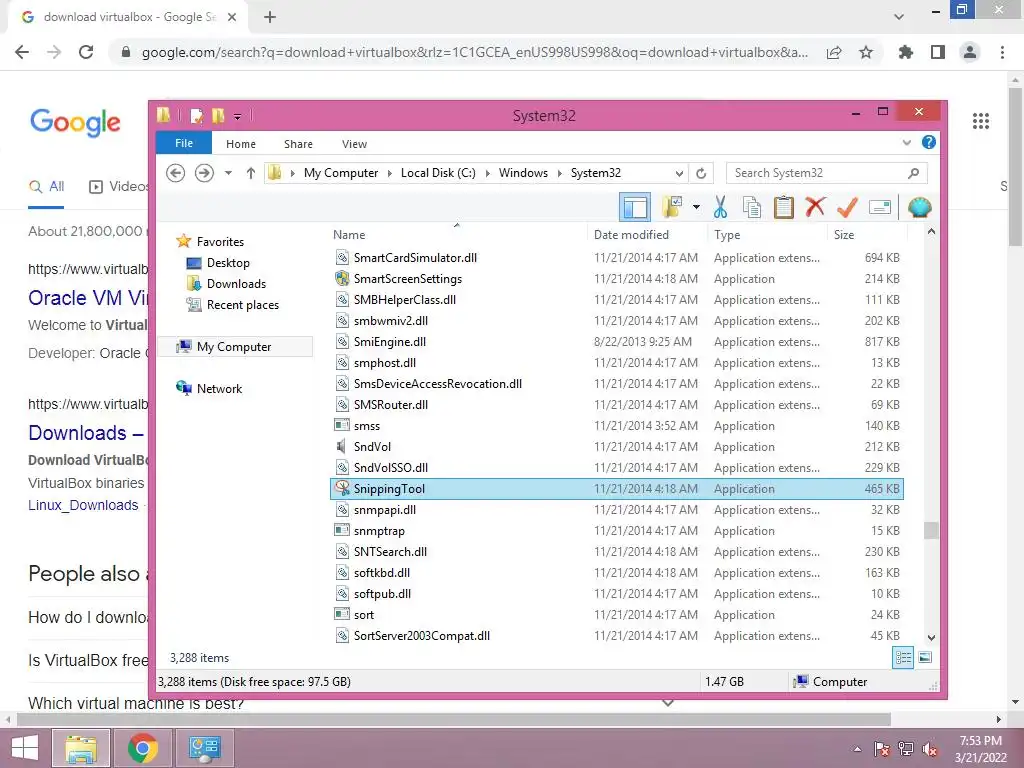Open the Explorer Help question mark
The height and width of the screenshot is (768, 1024).
coord(928,142)
